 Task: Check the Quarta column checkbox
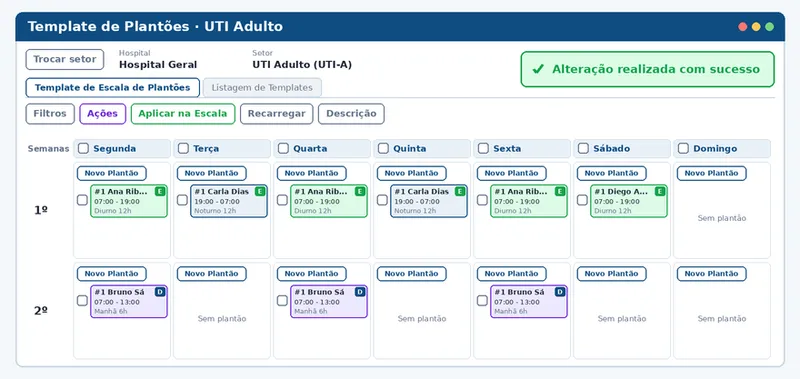[283, 148]
